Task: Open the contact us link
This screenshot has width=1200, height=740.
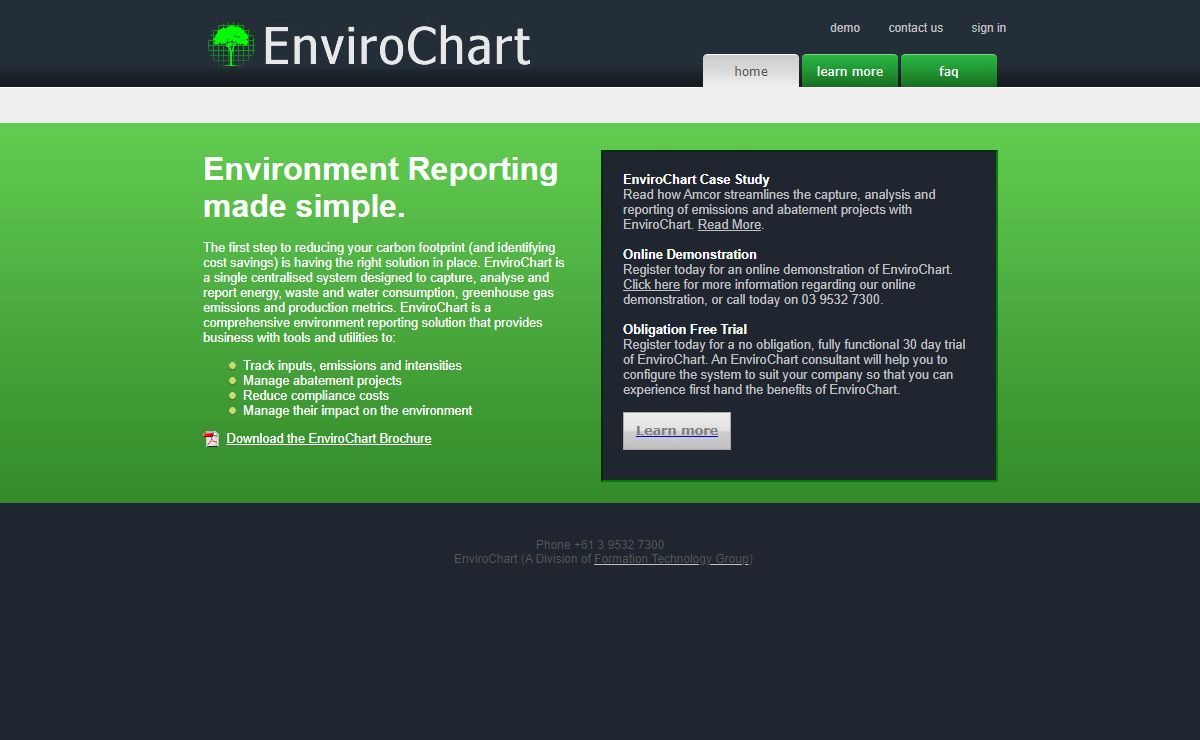Action: click(916, 28)
